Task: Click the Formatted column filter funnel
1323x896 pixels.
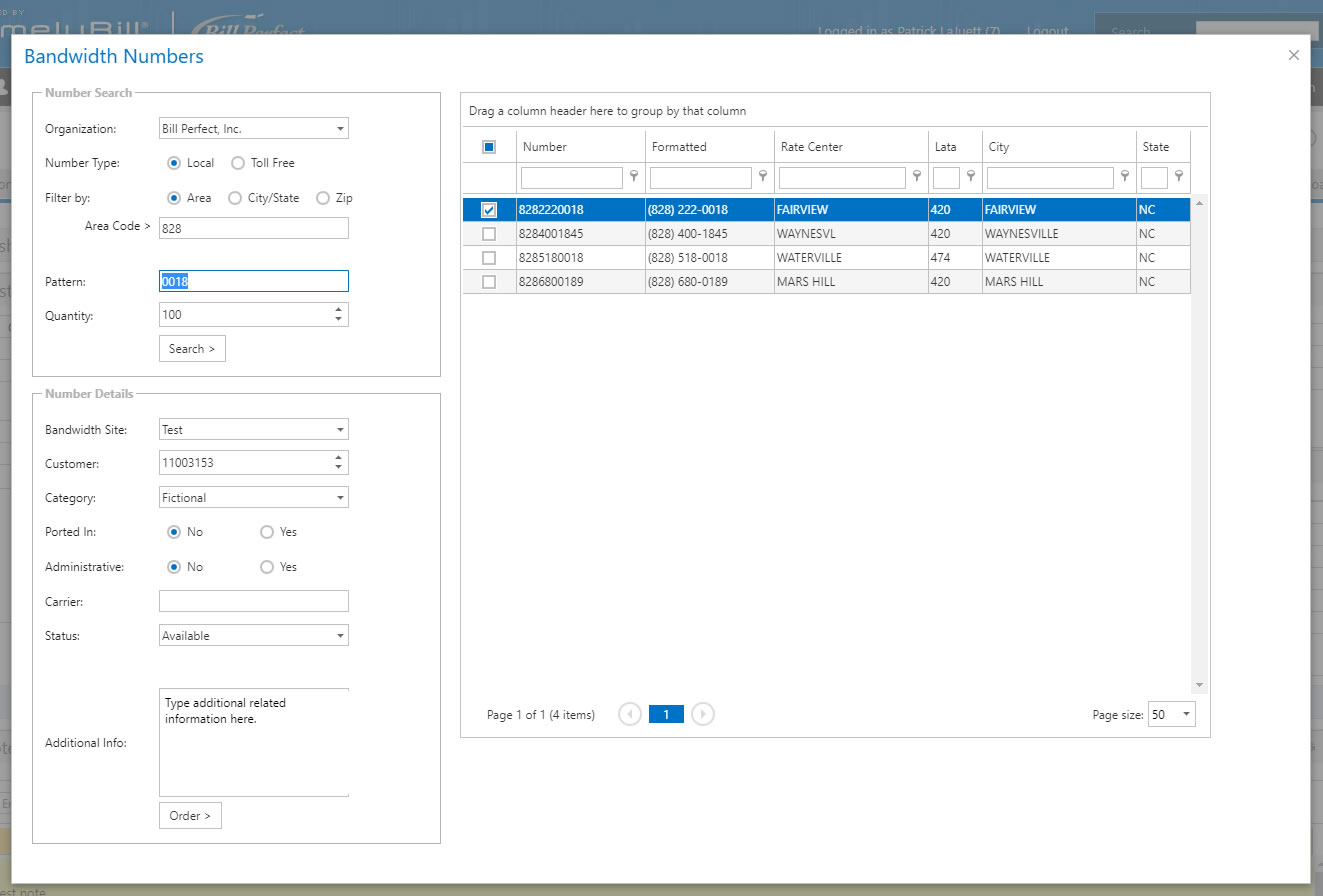Action: tap(763, 177)
